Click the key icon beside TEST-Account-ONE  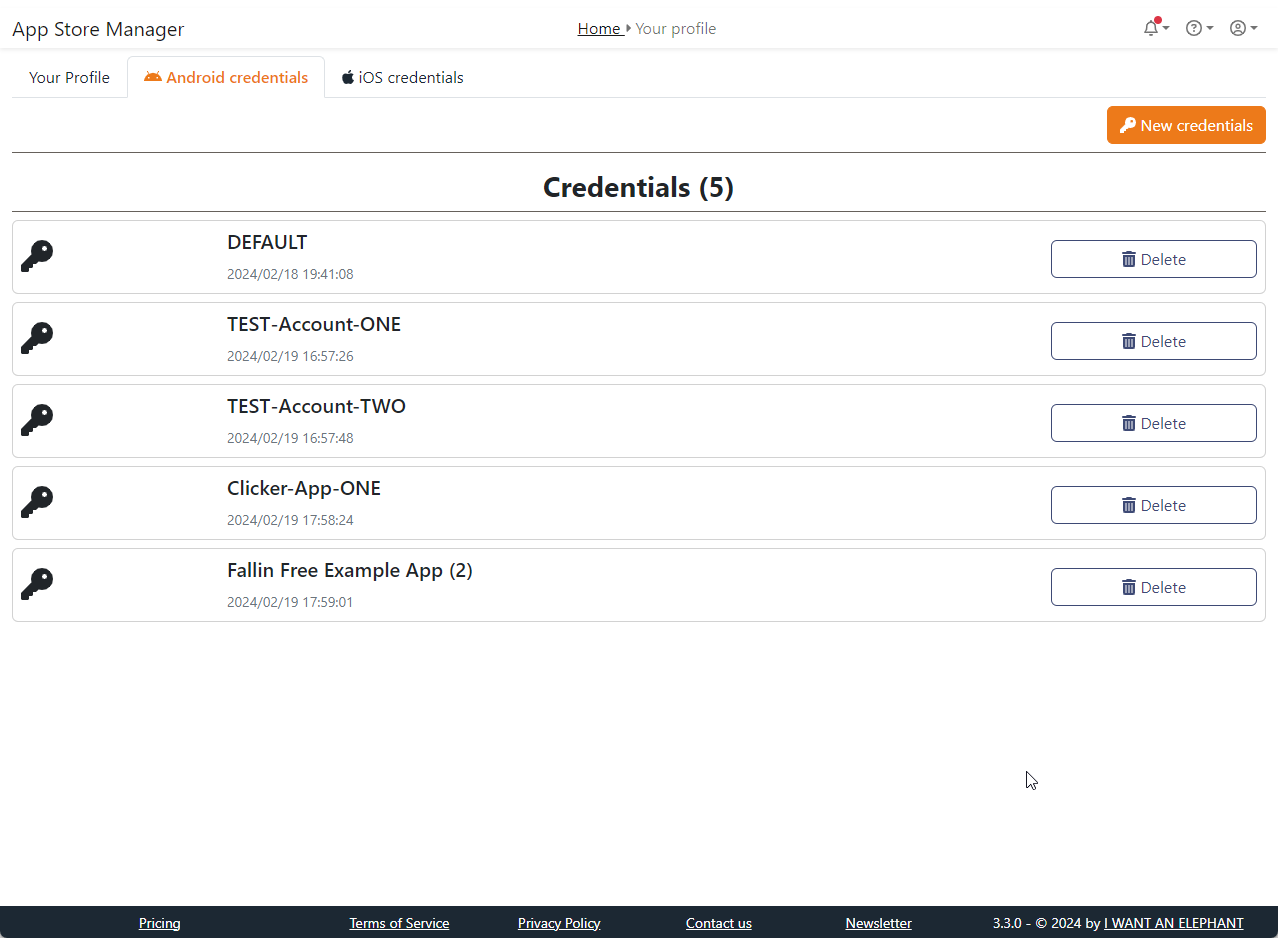pyautogui.click(x=37, y=339)
